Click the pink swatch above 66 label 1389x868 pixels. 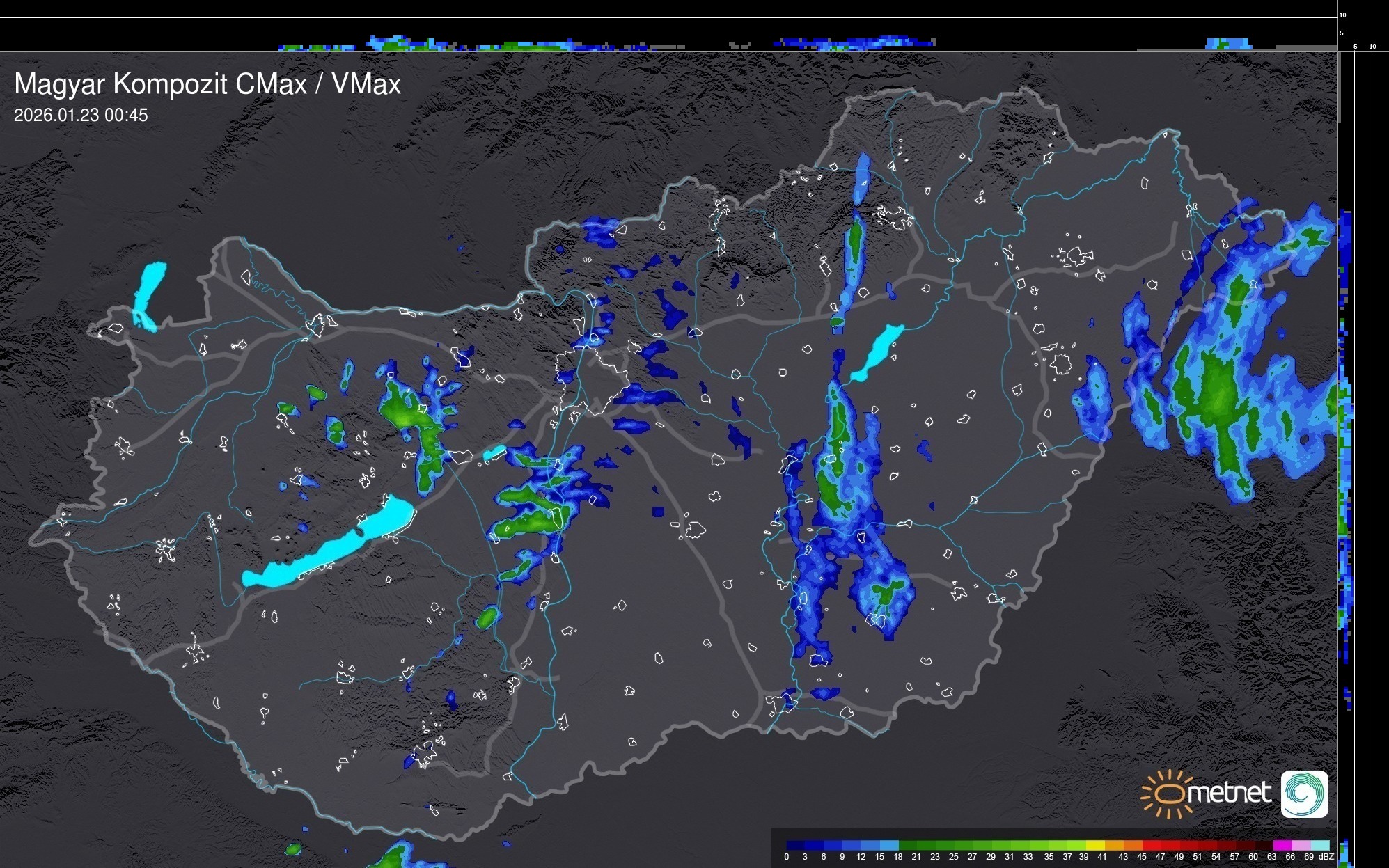click(1301, 845)
